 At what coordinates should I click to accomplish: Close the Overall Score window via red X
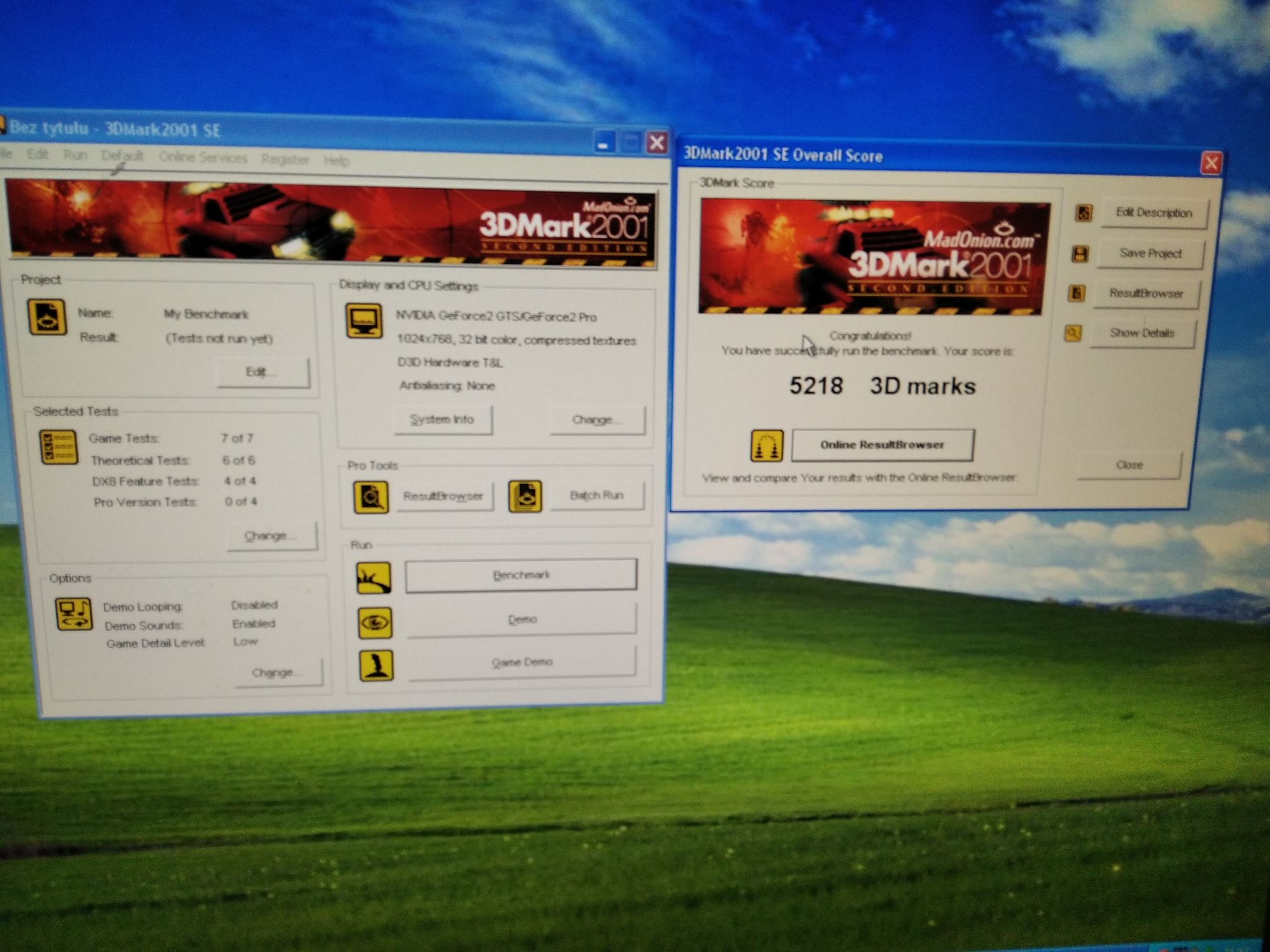pyautogui.click(x=1211, y=164)
